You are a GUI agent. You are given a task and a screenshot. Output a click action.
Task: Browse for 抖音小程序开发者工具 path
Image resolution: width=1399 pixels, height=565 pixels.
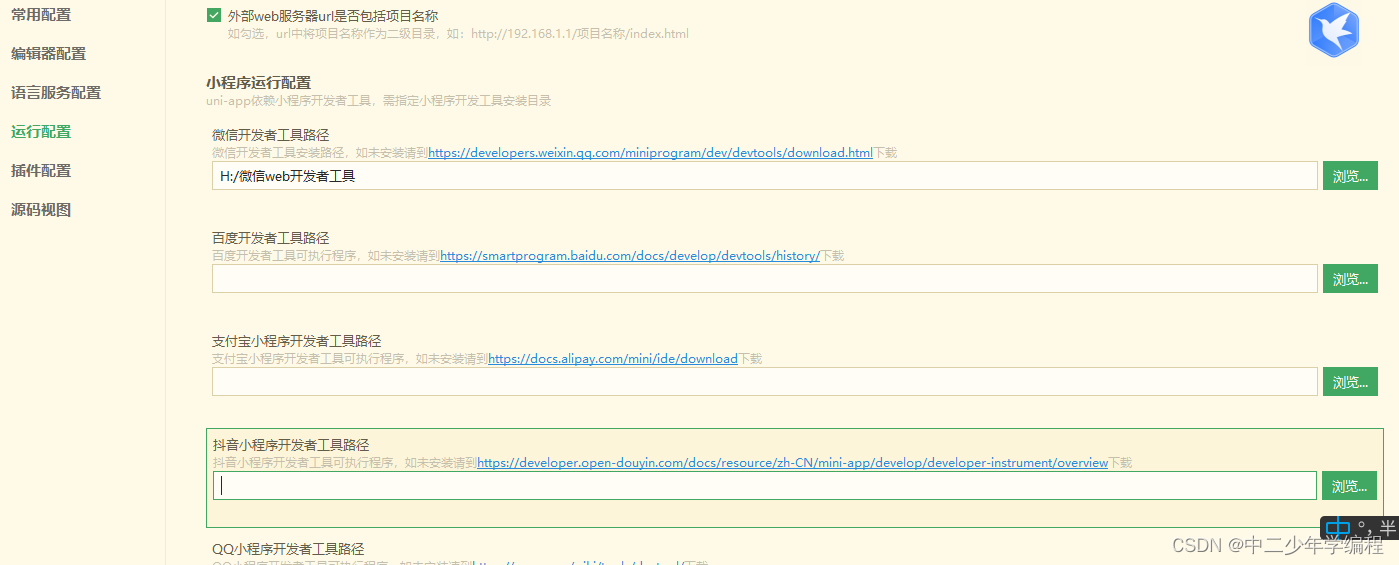tap(1350, 486)
